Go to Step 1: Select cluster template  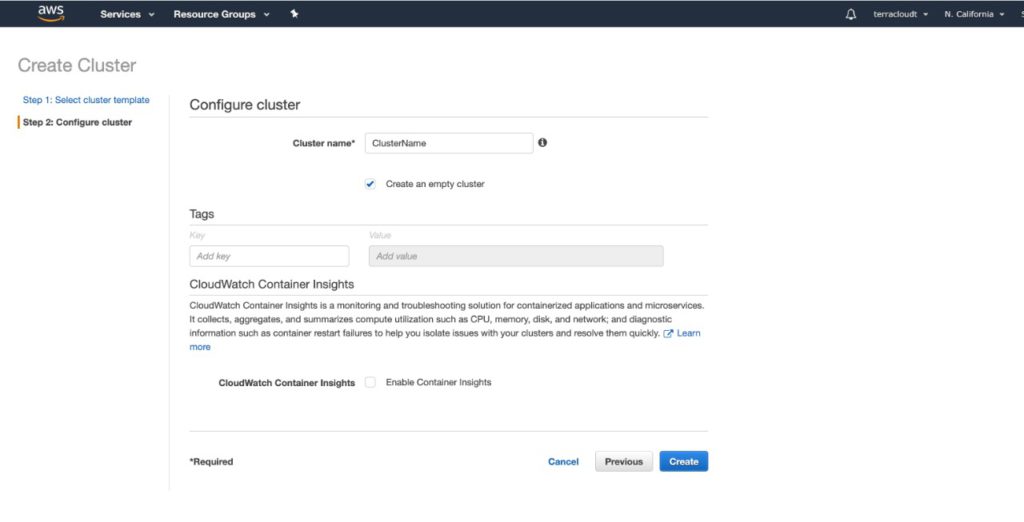pyautogui.click(x=86, y=100)
